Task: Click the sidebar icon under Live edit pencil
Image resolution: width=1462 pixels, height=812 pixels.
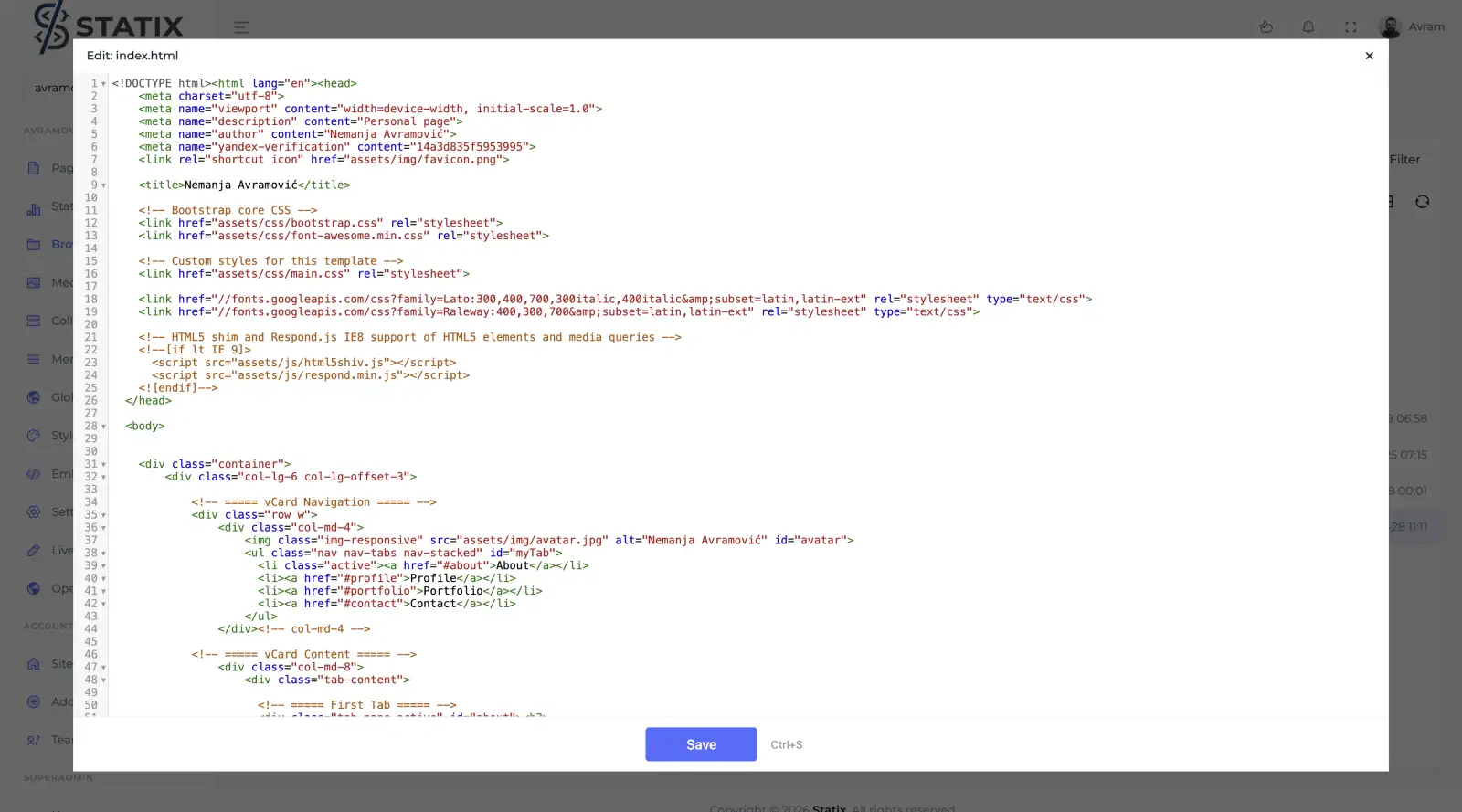Action: pyautogui.click(x=34, y=589)
